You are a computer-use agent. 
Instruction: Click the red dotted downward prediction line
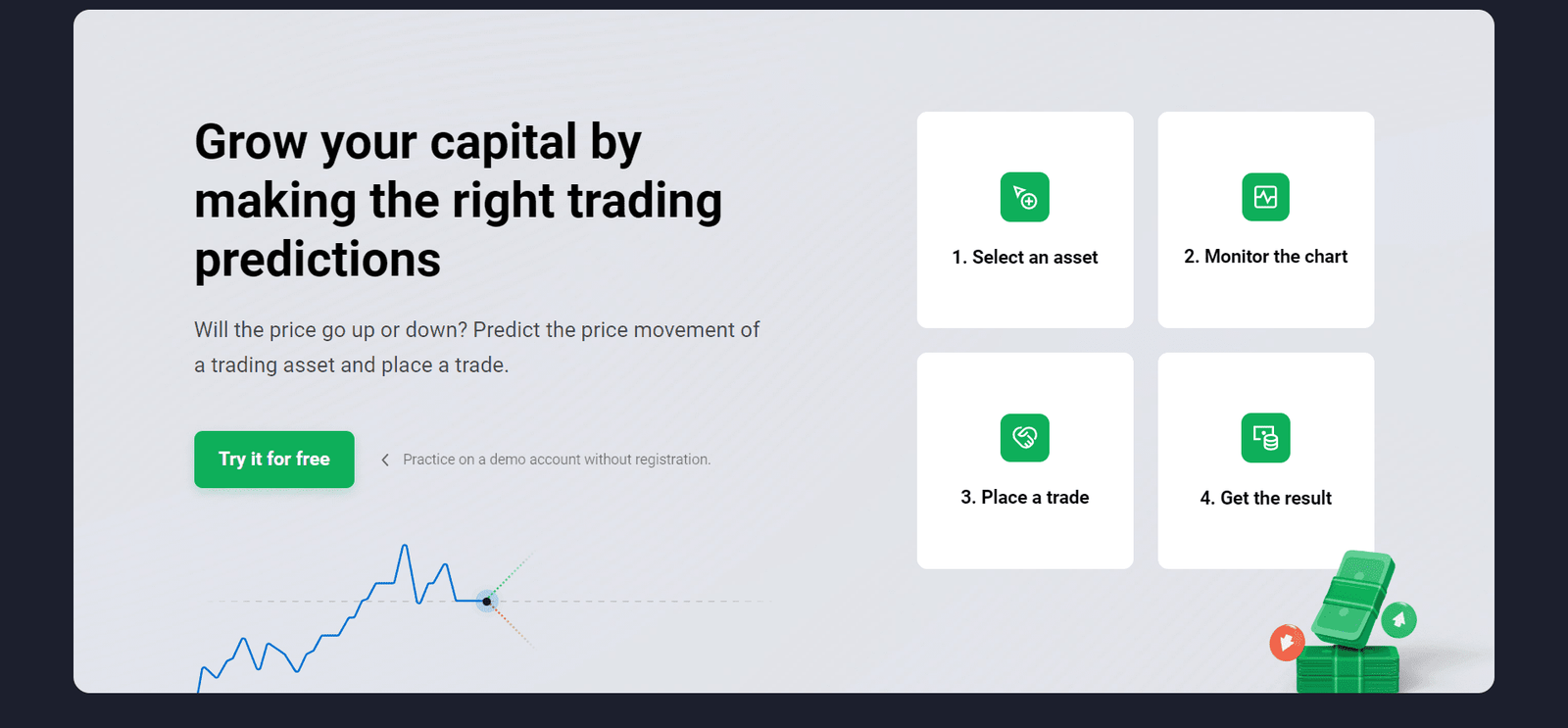click(x=512, y=625)
